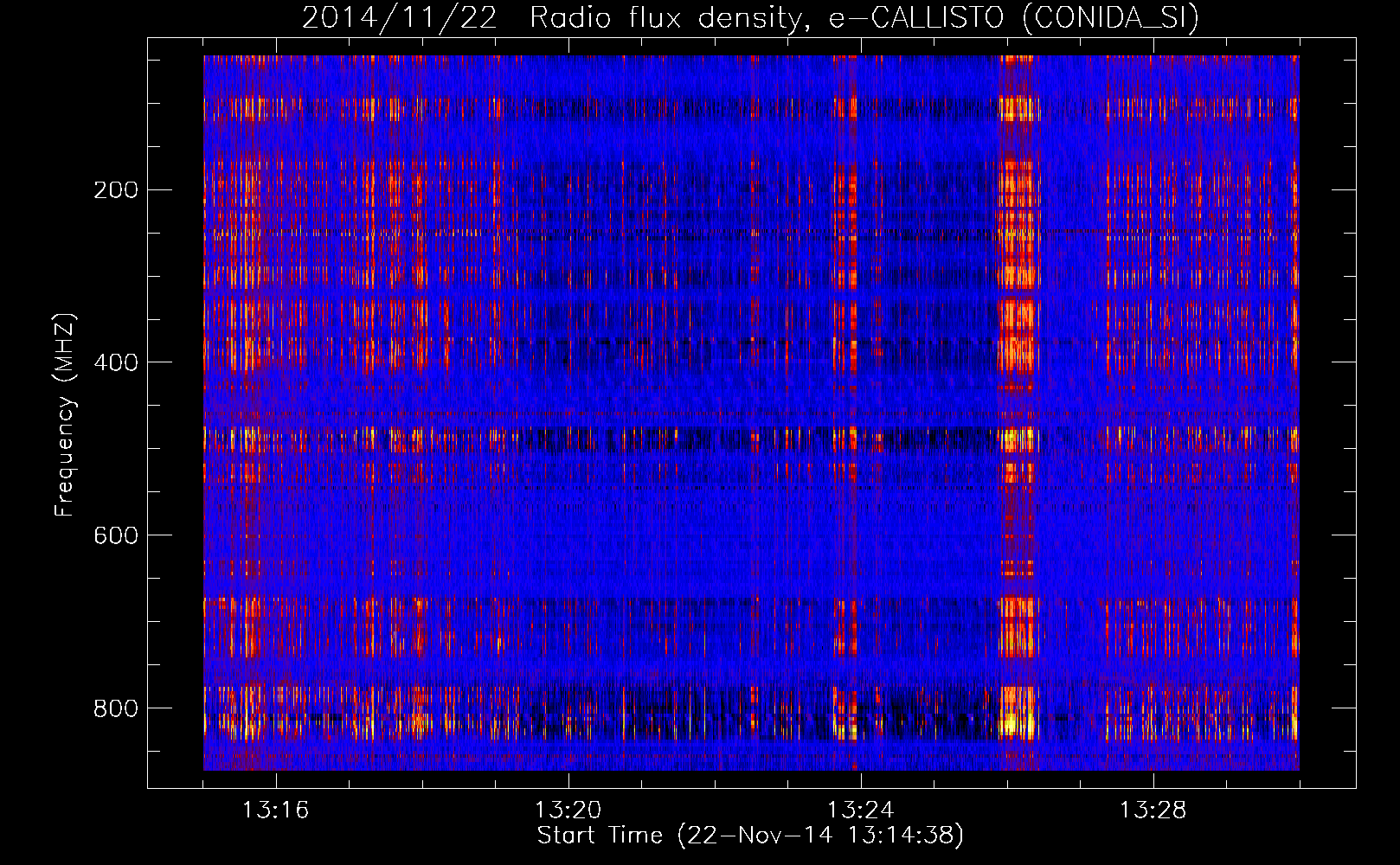Click the 13:24 time tick label
This screenshot has width=1400, height=865.
(x=860, y=811)
